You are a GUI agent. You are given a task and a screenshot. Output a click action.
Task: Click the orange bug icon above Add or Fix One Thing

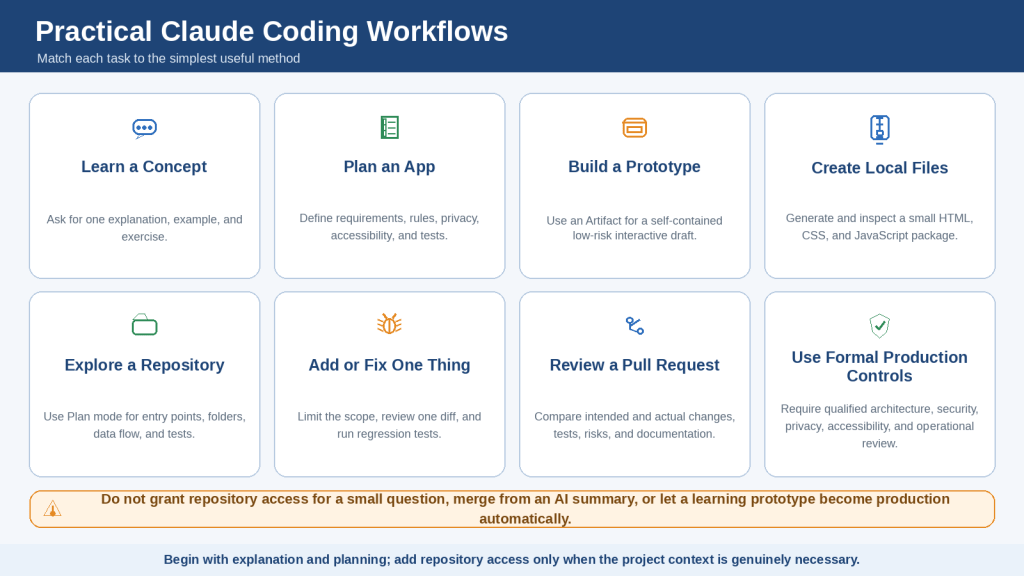point(389,324)
